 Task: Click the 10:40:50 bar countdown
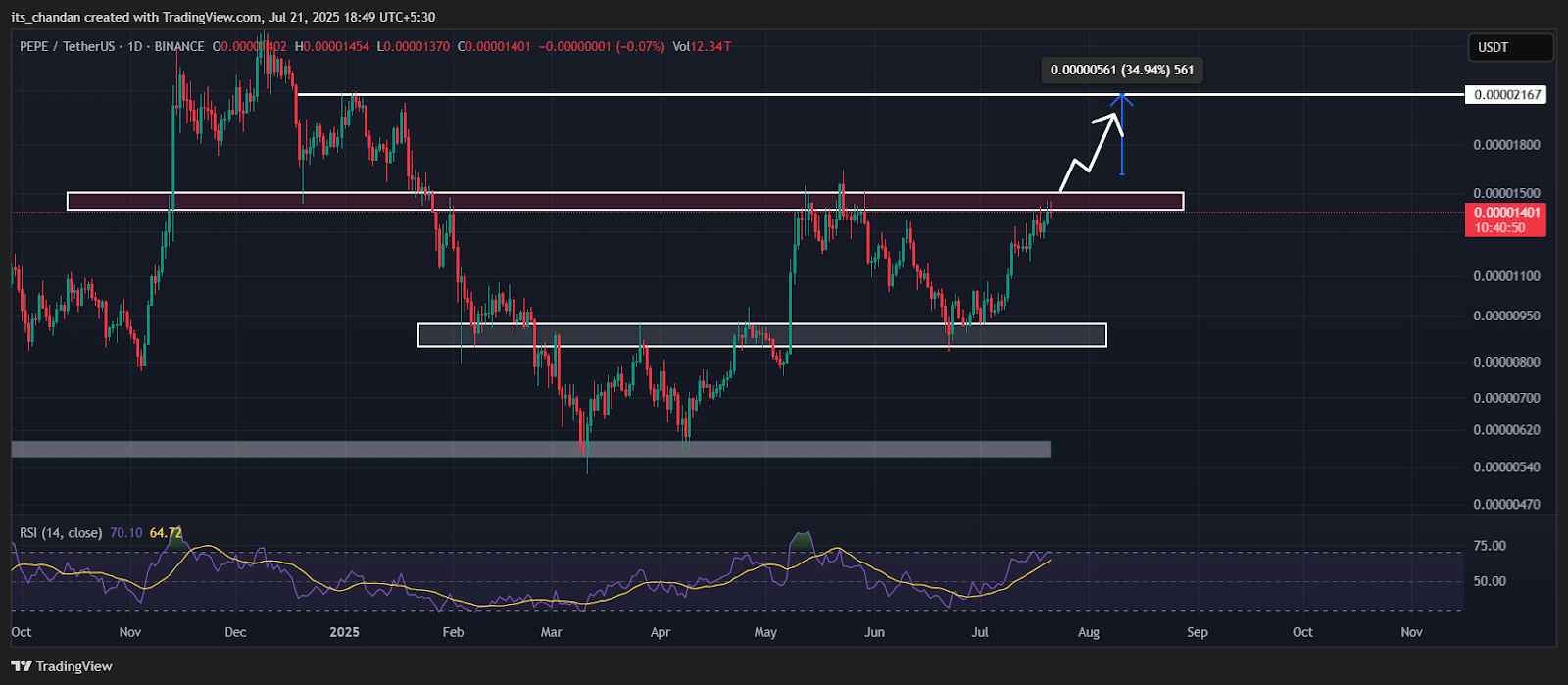click(x=1501, y=228)
